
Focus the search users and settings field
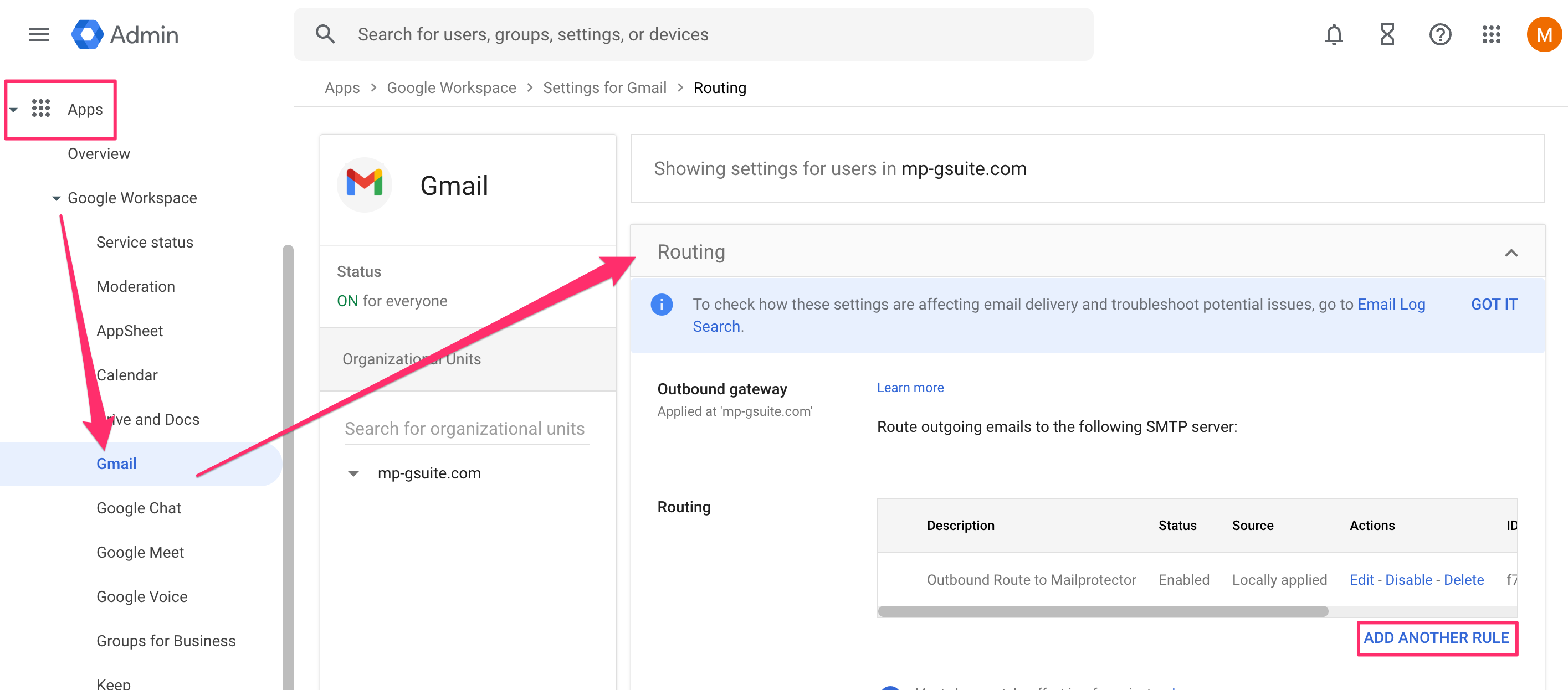693,35
